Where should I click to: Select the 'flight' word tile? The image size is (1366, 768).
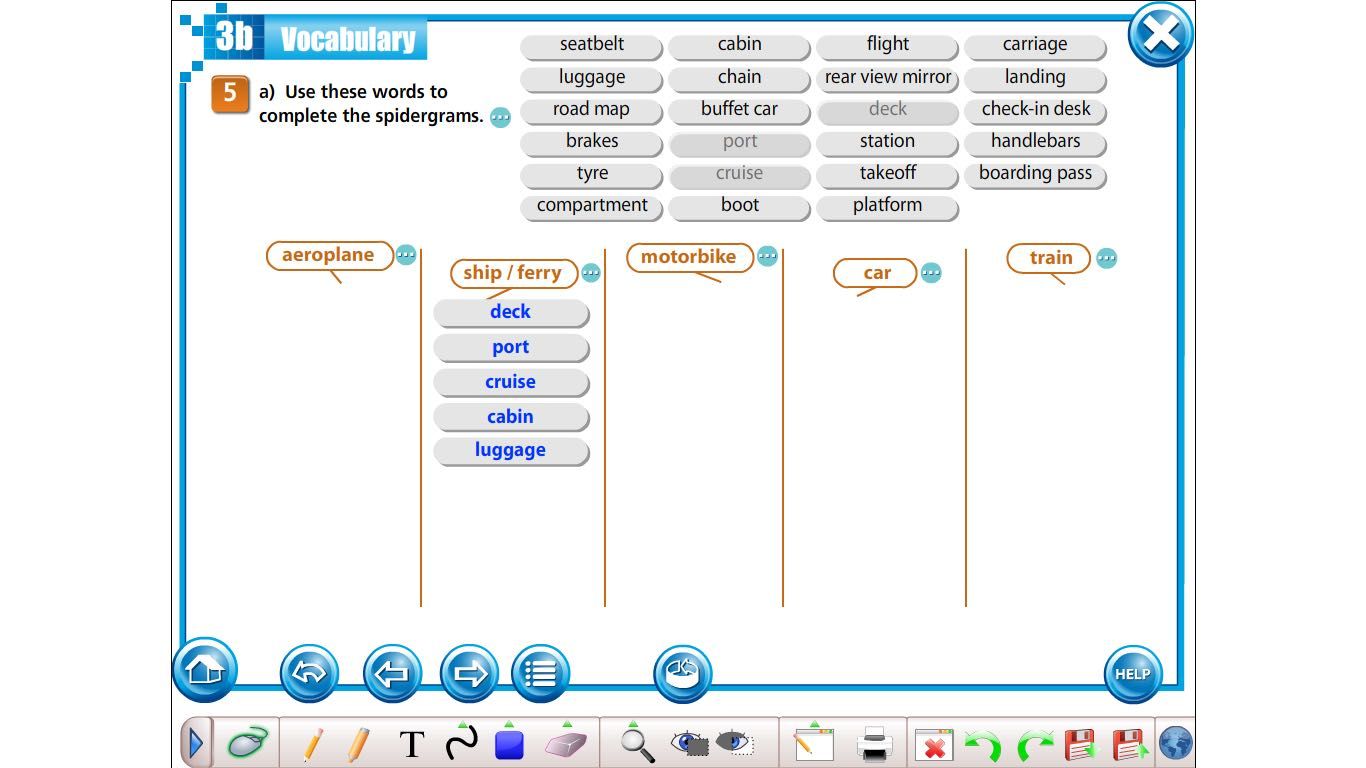pos(888,45)
